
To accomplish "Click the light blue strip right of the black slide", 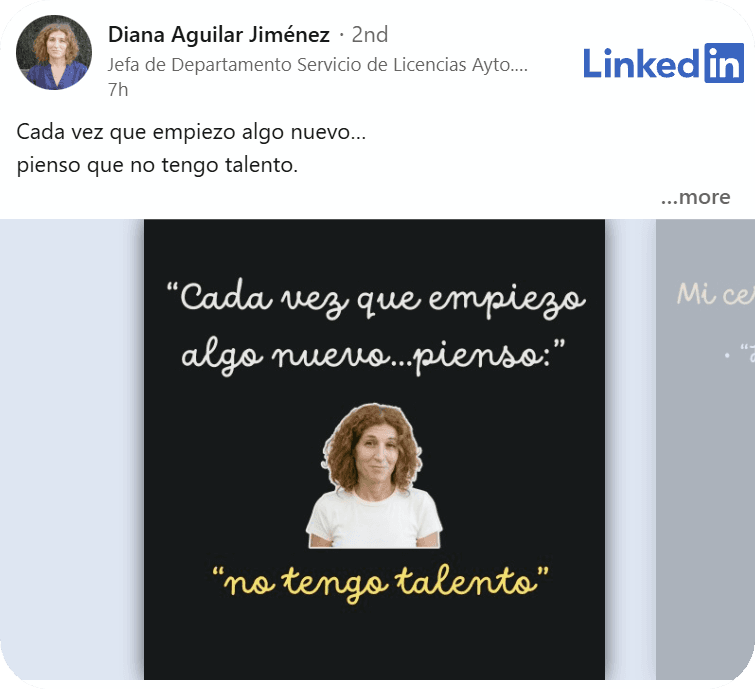I will coord(630,449).
